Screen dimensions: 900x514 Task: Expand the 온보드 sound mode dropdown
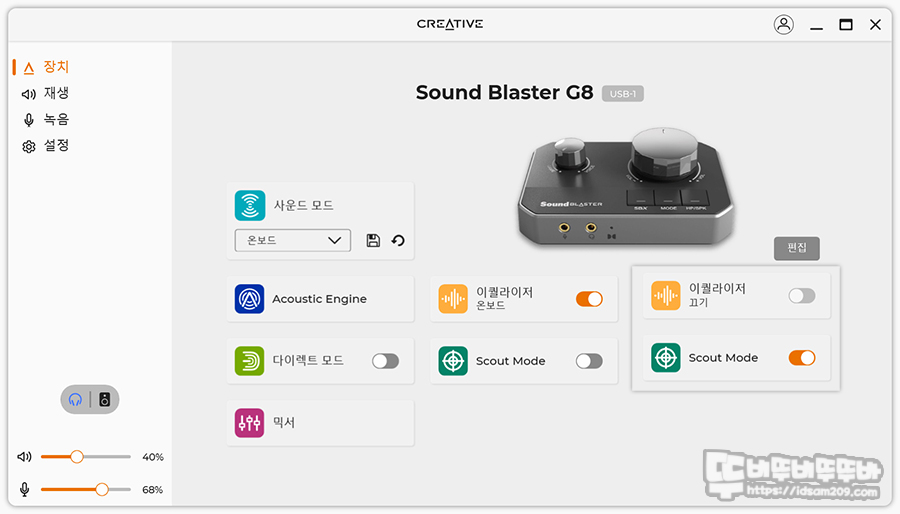pyautogui.click(x=293, y=240)
